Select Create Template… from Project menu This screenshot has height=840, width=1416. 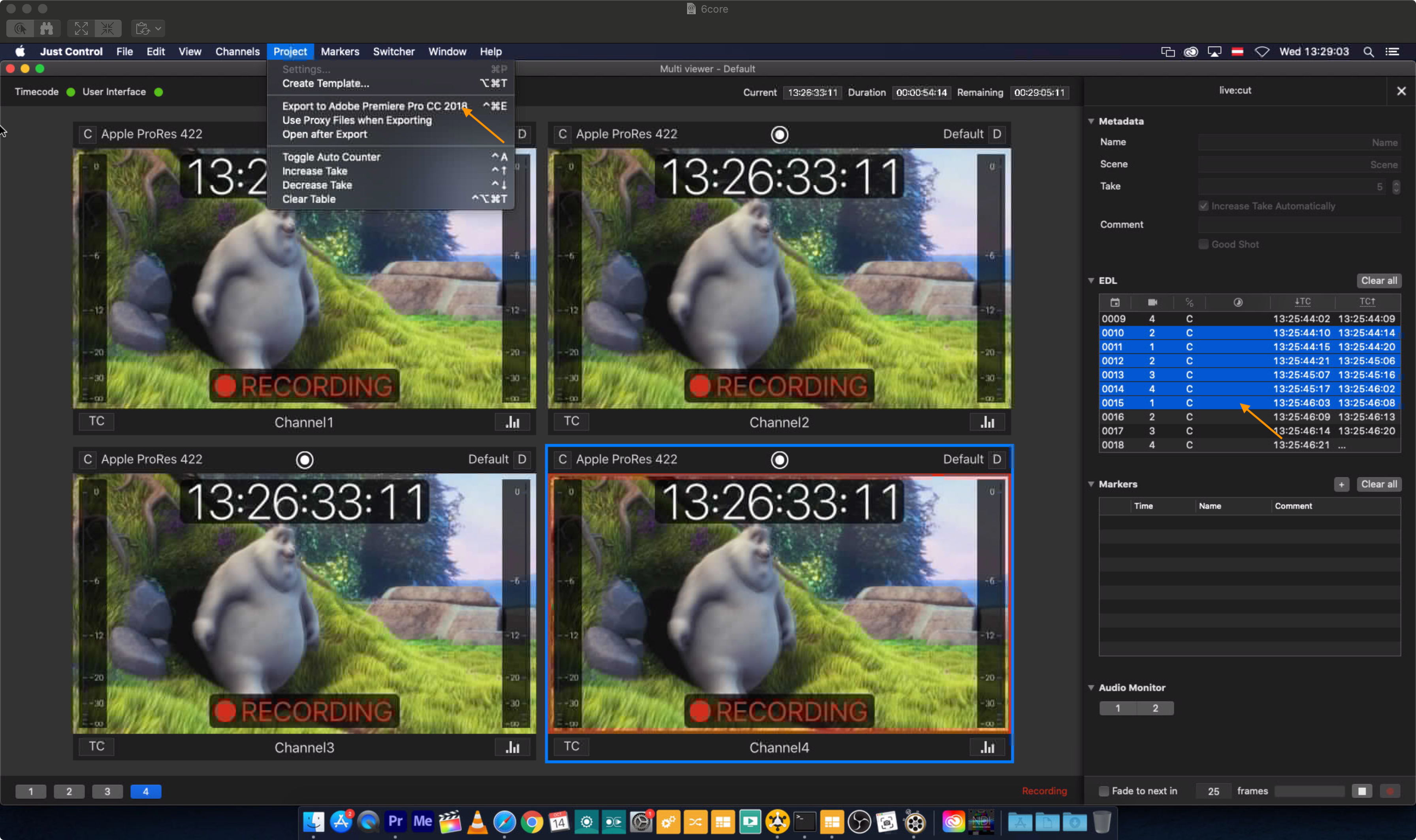click(390, 83)
